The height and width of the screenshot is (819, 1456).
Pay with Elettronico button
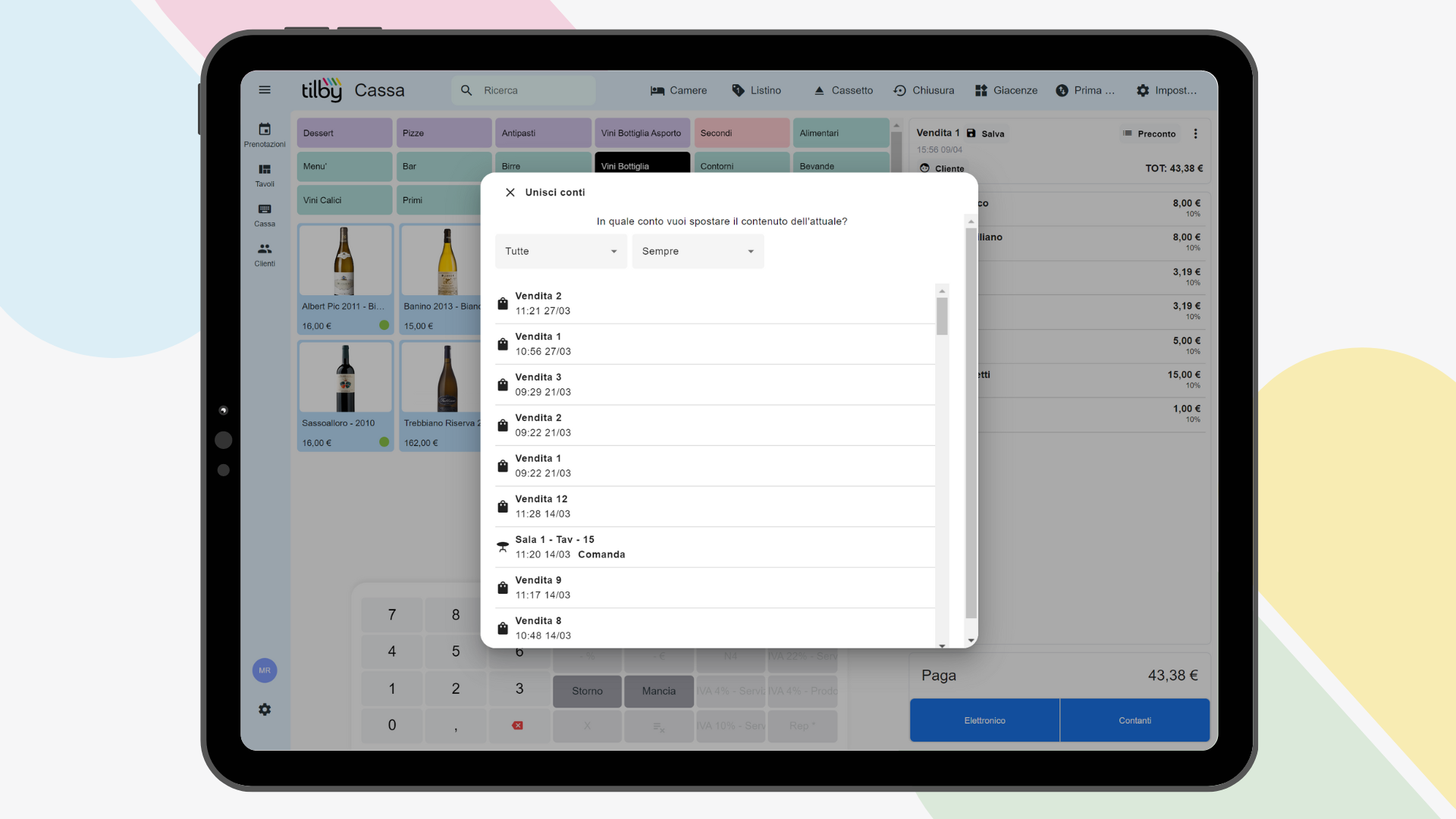tap(984, 720)
